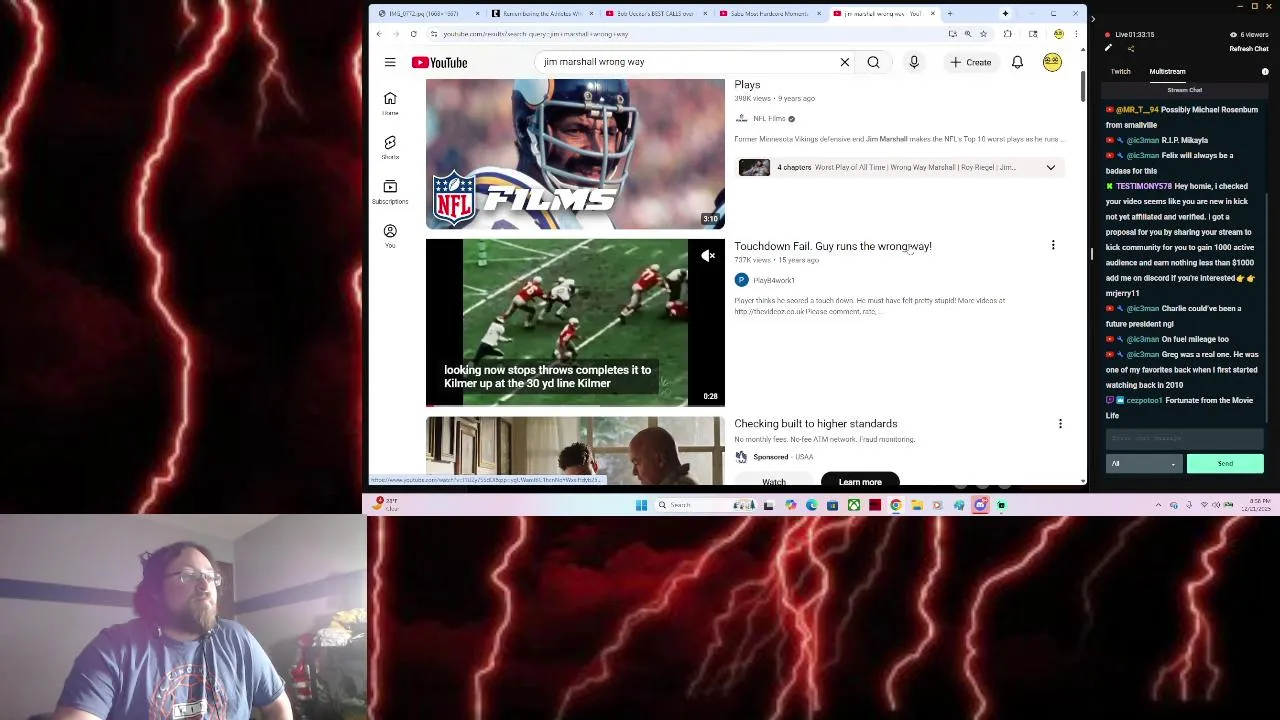Open the notifications bell
1280x720 pixels.
(1017, 62)
